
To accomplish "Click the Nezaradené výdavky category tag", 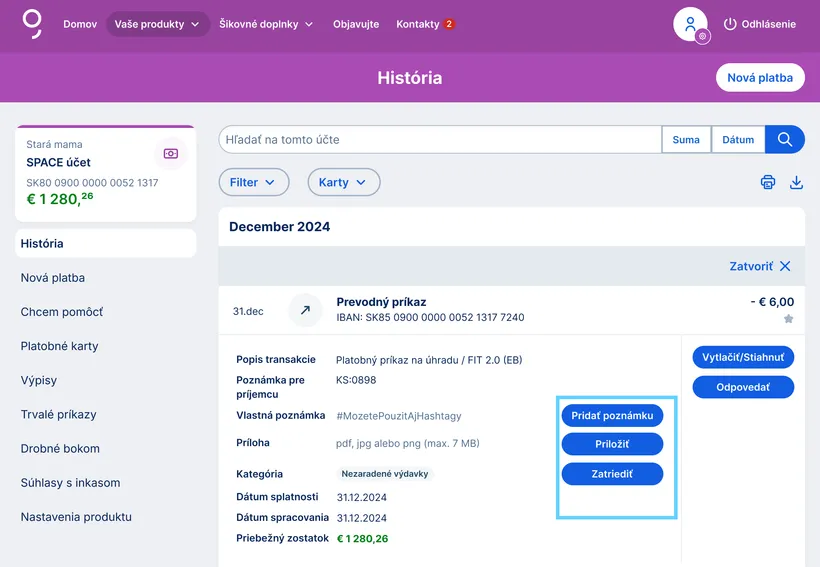I will pos(385,474).
